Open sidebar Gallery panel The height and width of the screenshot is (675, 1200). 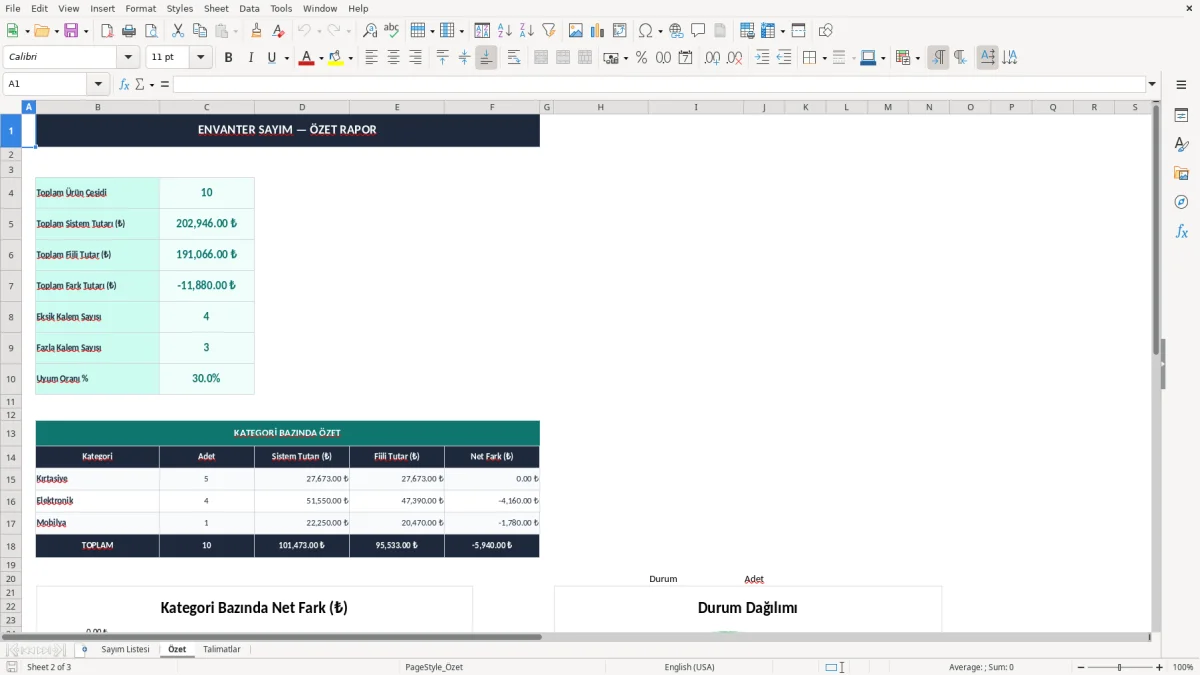pos(1181,173)
